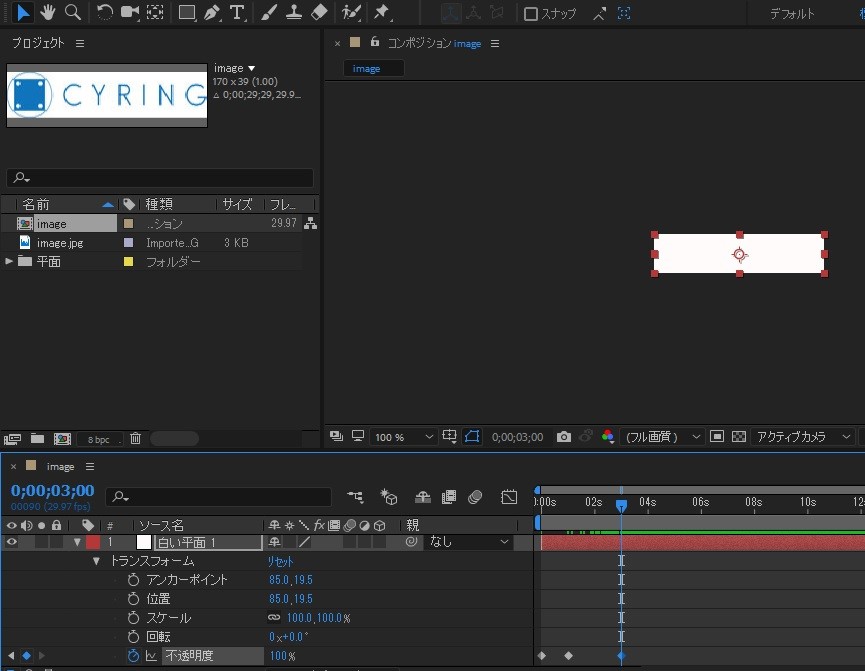Hide the 白い平面 1 layer with eye toggle
The image size is (865, 671).
point(12,542)
